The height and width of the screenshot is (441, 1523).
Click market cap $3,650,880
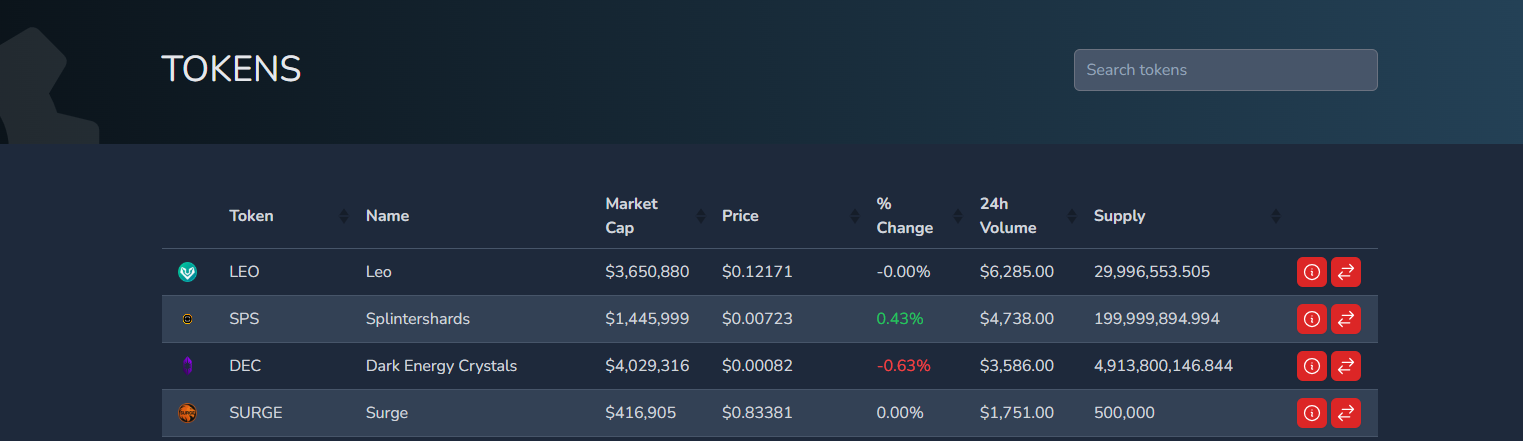(647, 272)
